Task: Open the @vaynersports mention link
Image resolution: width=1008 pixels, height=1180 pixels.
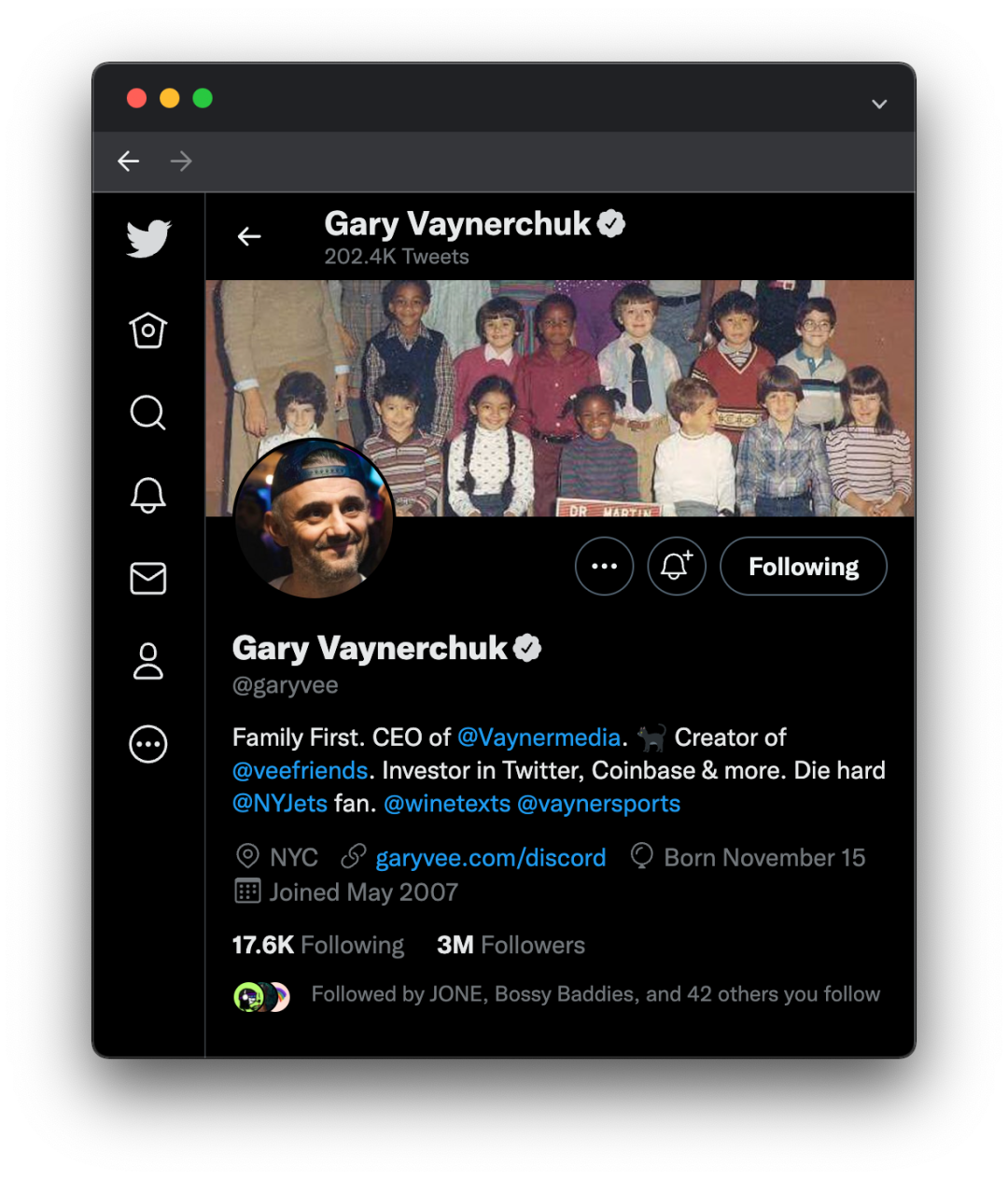Action: pos(598,804)
